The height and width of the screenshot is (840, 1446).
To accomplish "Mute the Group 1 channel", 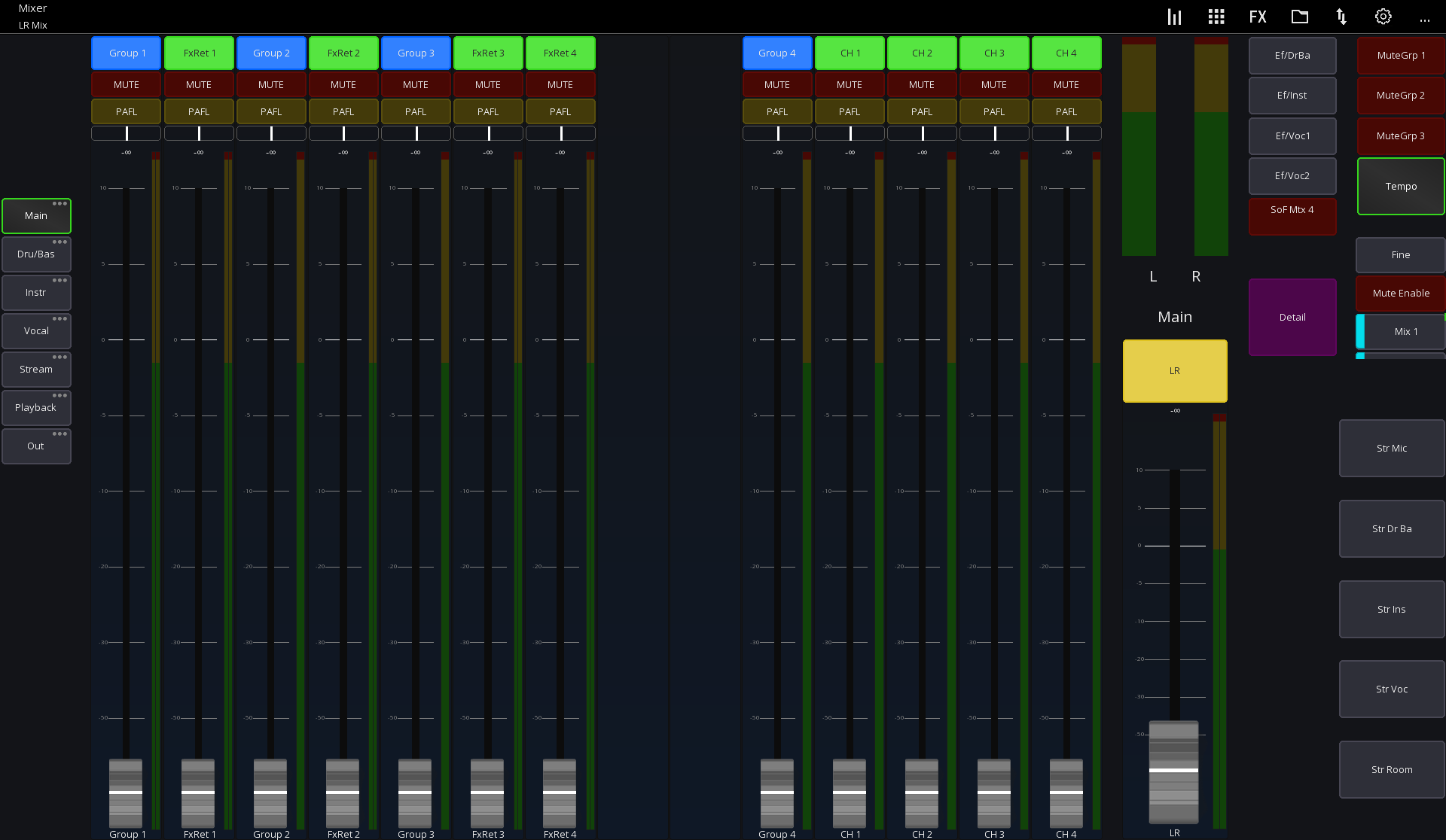I will [x=126, y=84].
